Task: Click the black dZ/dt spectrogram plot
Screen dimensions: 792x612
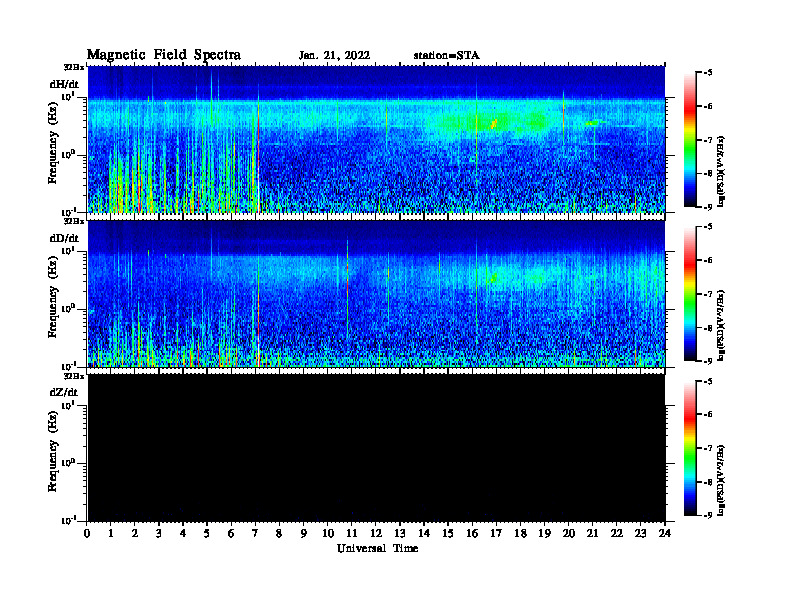Action: 376,447
